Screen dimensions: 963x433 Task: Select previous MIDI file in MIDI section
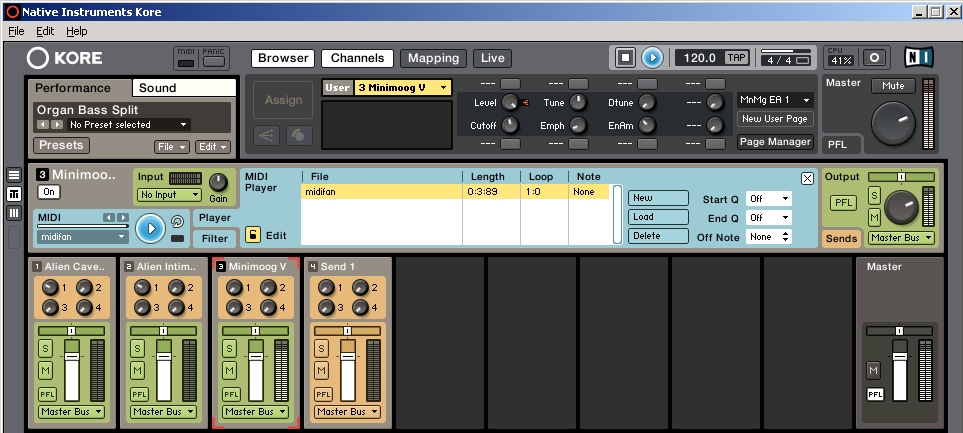(109, 217)
